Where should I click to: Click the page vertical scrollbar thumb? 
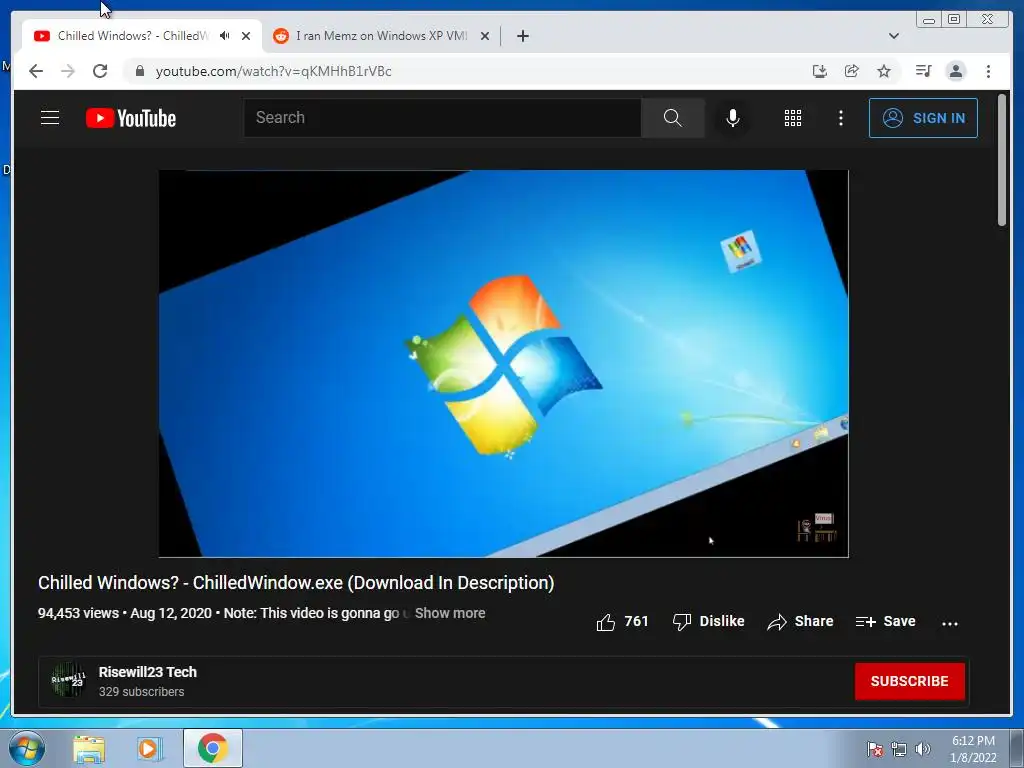[1002, 160]
